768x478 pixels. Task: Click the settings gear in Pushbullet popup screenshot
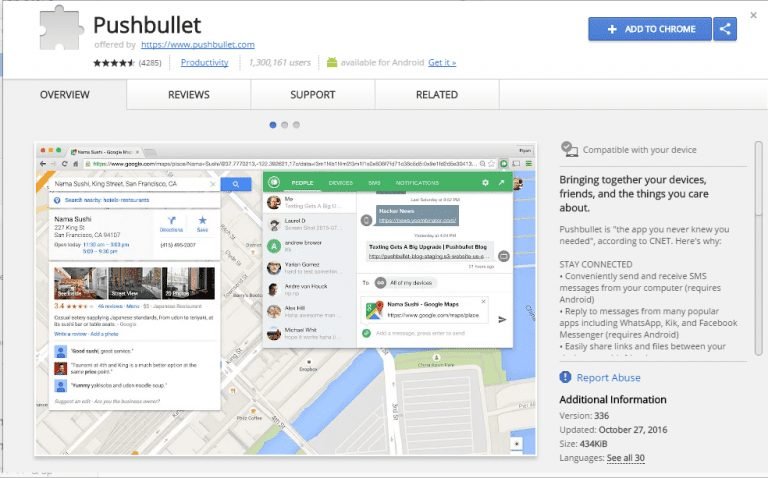[485, 183]
